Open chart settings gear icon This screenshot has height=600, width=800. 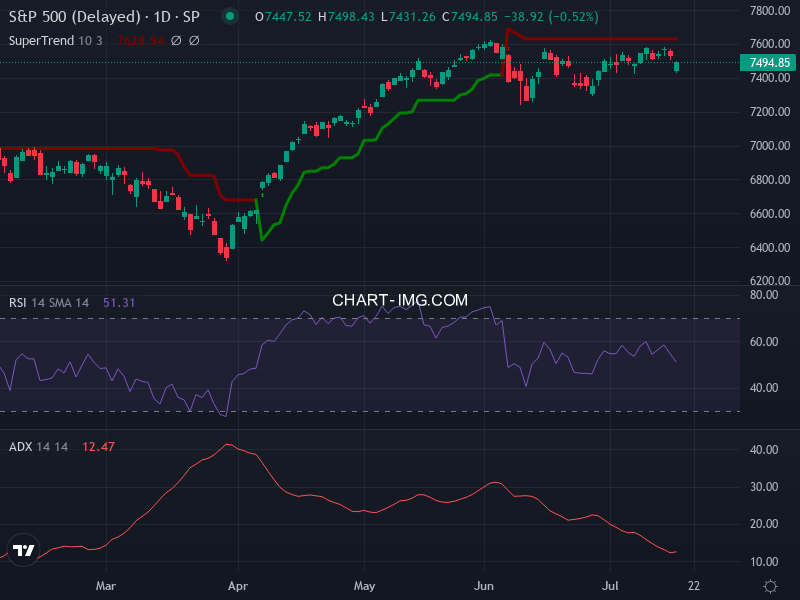pyautogui.click(x=770, y=586)
